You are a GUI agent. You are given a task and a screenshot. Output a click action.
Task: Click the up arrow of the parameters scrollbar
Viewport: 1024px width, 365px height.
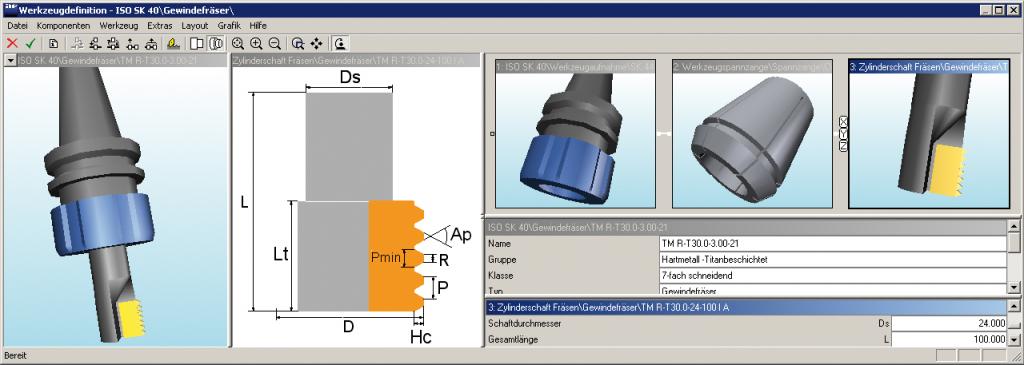click(1014, 306)
